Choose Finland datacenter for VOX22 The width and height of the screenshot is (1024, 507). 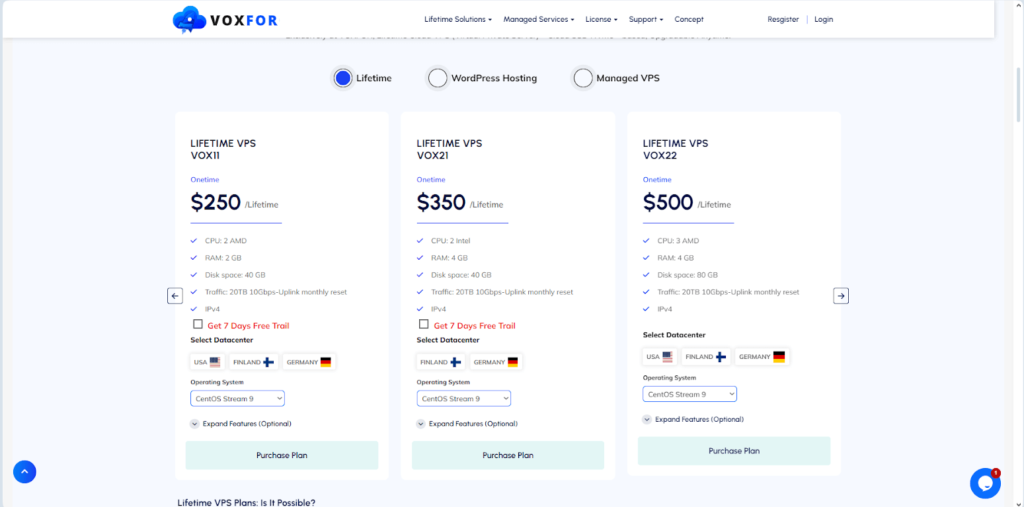click(707, 357)
